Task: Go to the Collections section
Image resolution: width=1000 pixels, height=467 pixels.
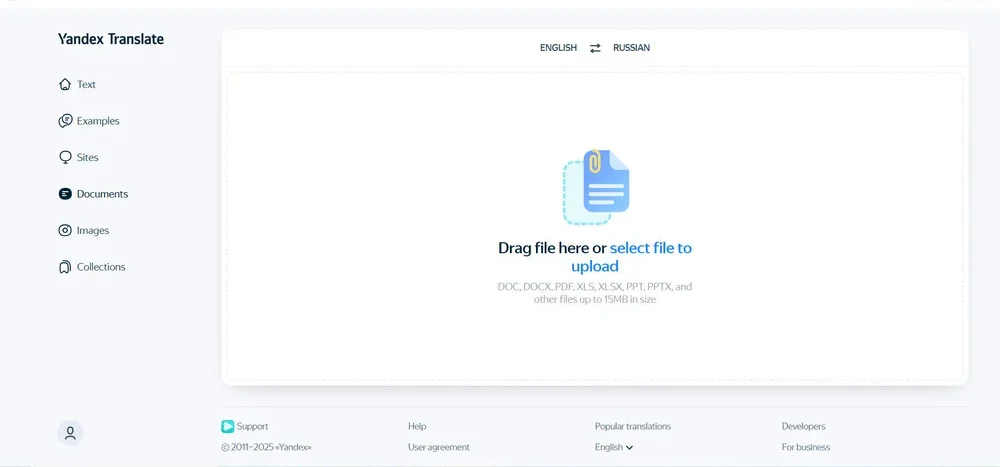Action: click(101, 267)
